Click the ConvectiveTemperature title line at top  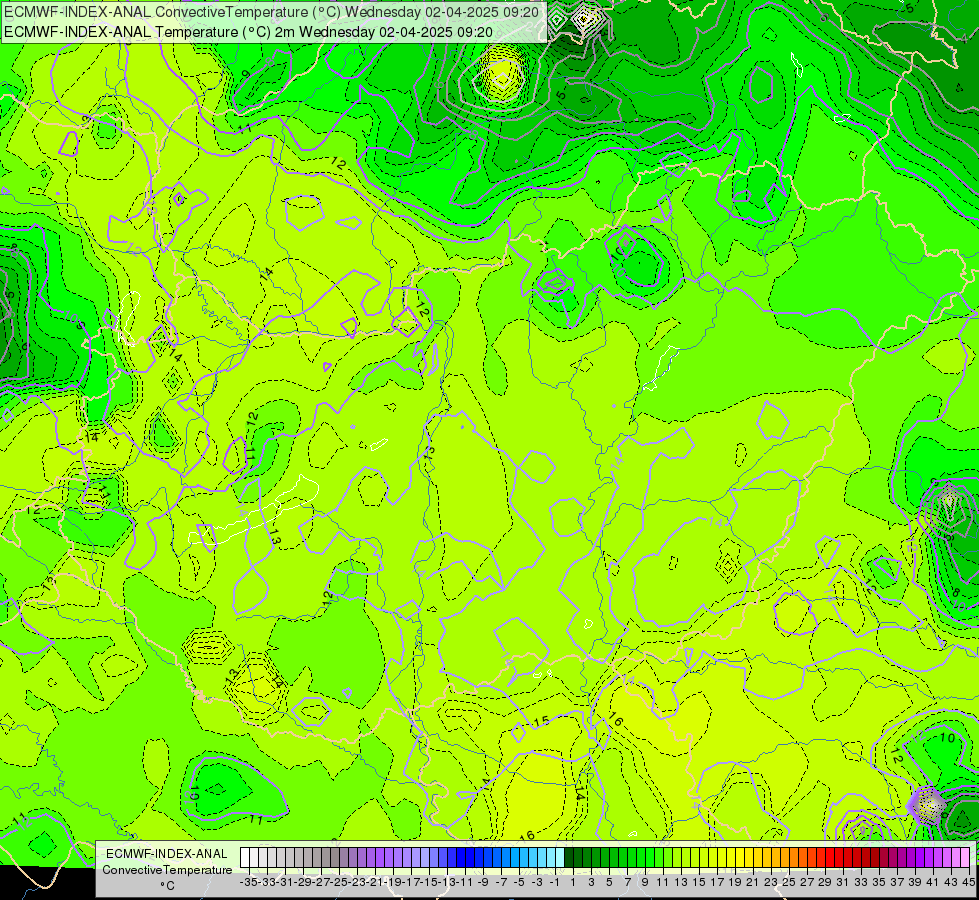[274, 12]
